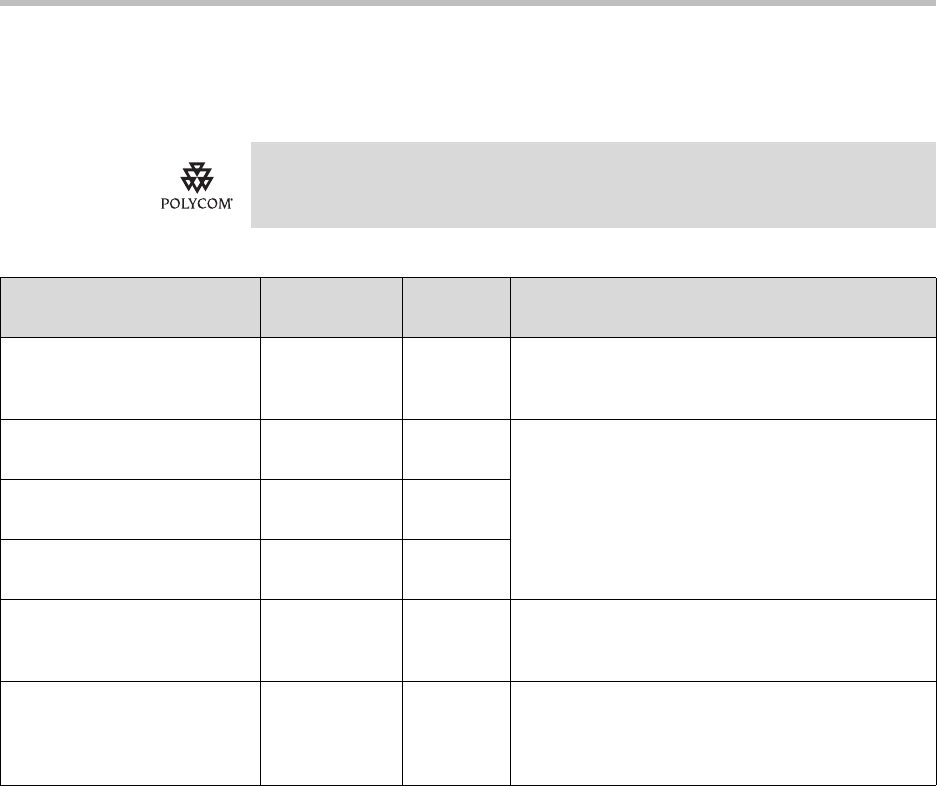
Task: Click fifth body row's first-column cell
Action: (130, 640)
